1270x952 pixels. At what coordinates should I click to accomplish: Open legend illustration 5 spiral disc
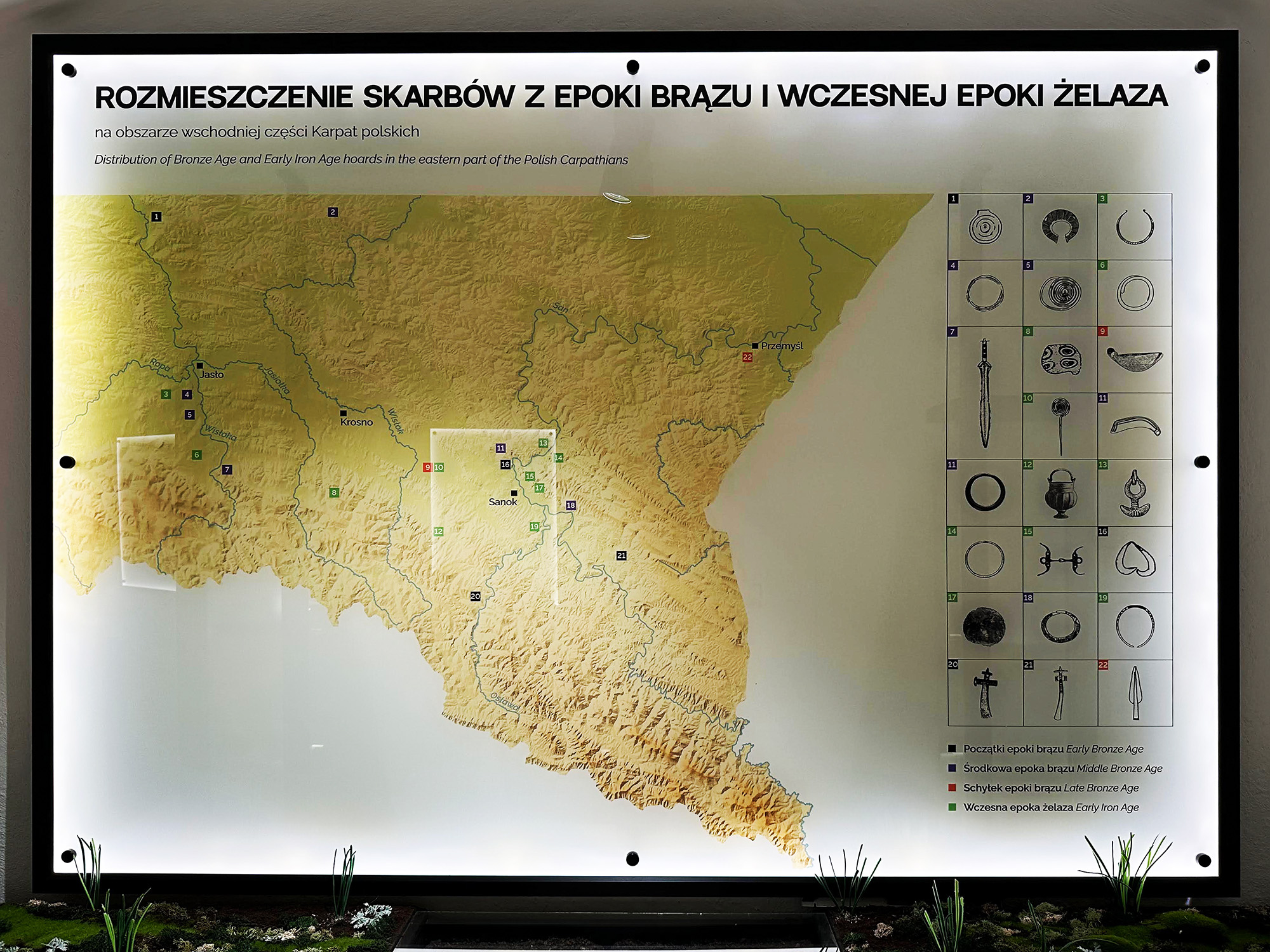pos(1060,294)
